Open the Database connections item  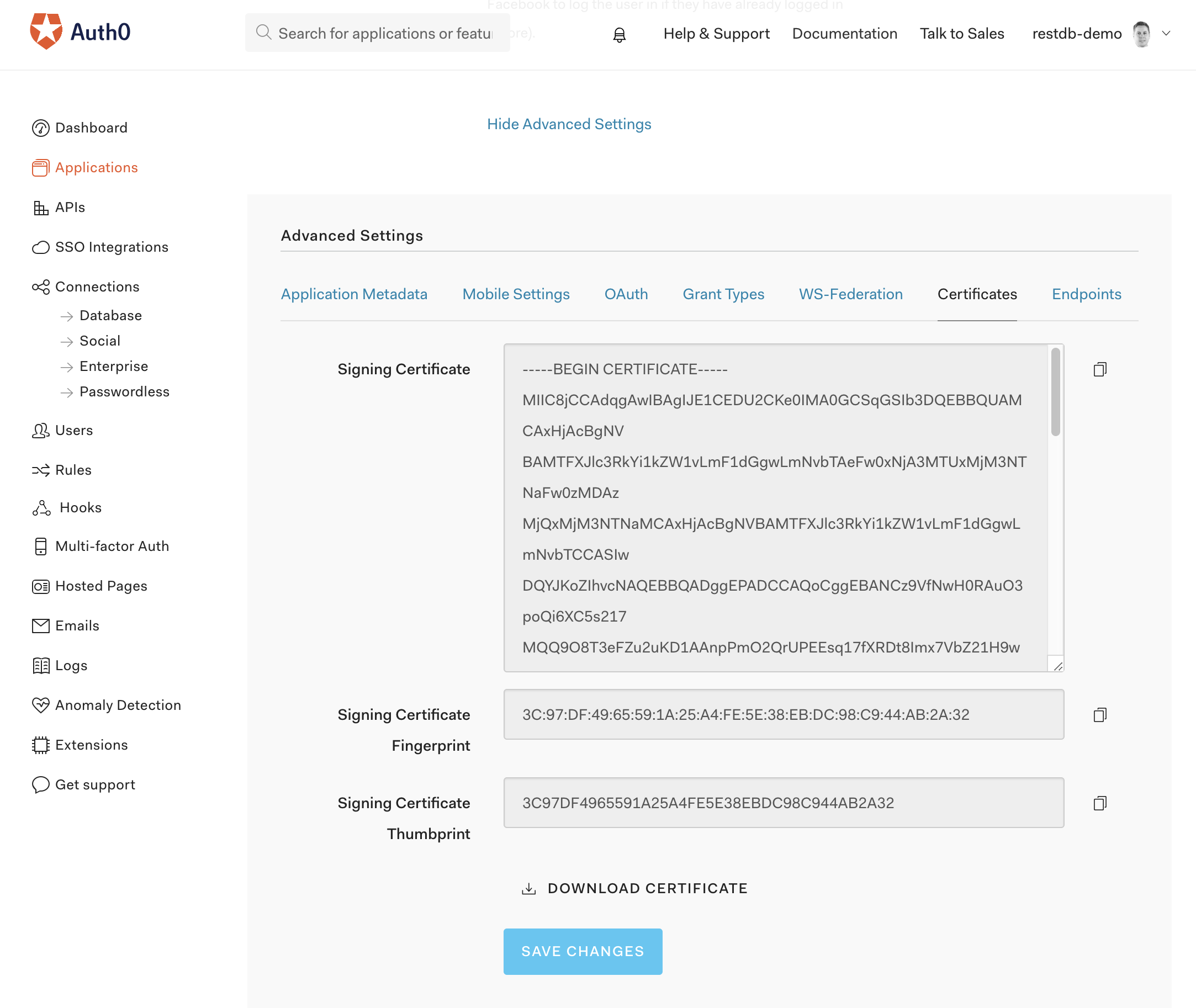coord(110,315)
